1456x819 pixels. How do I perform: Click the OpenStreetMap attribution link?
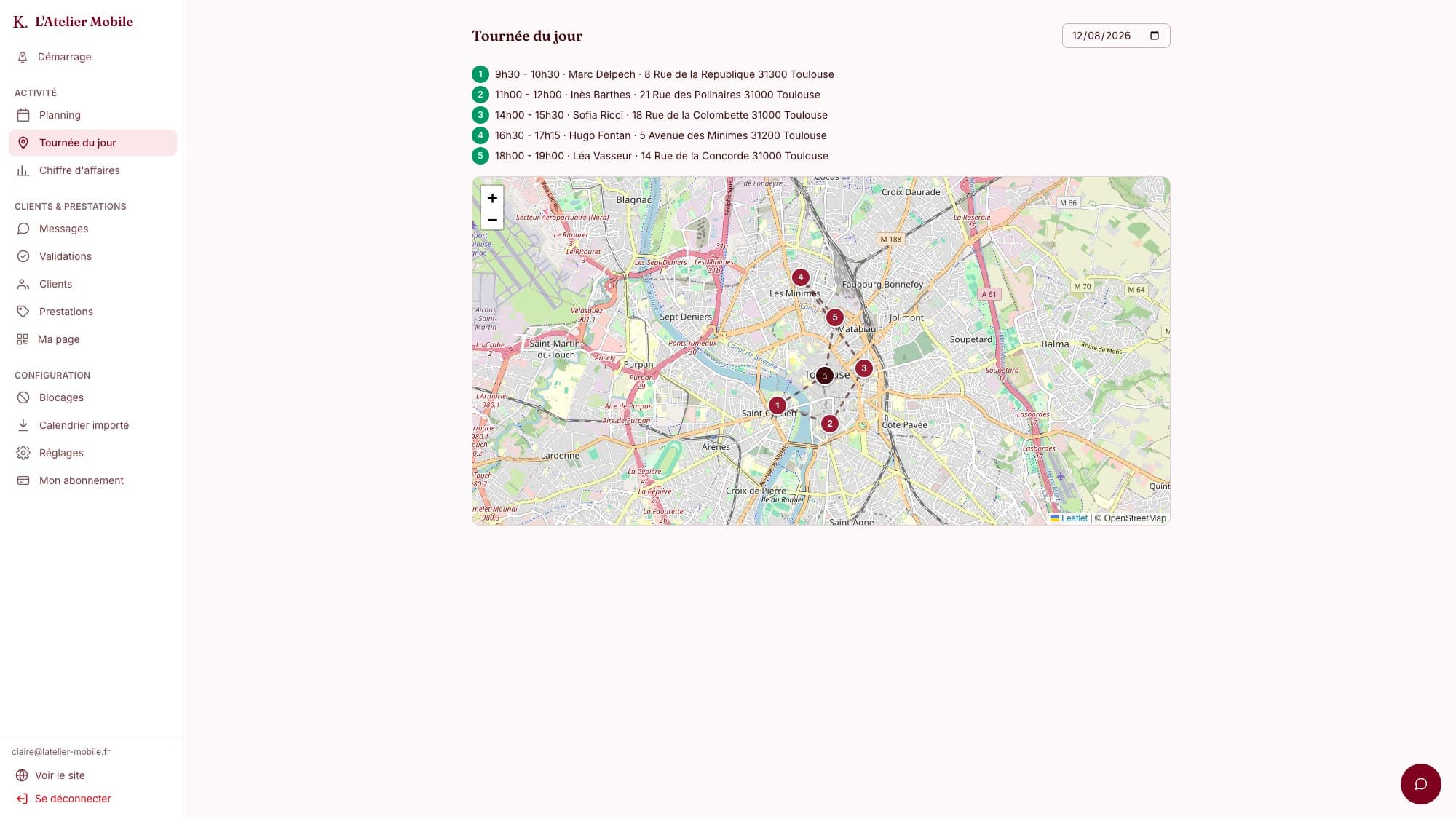[x=1134, y=518]
